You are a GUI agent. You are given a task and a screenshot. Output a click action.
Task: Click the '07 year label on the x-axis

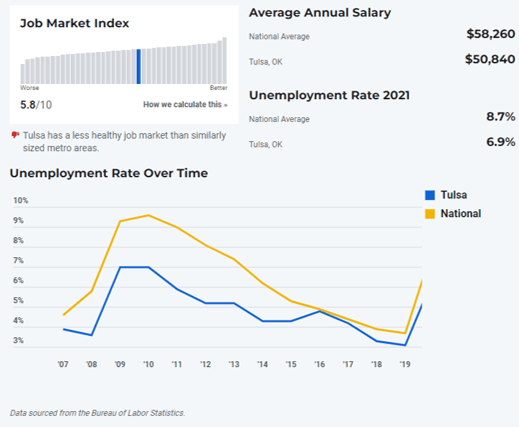63,364
